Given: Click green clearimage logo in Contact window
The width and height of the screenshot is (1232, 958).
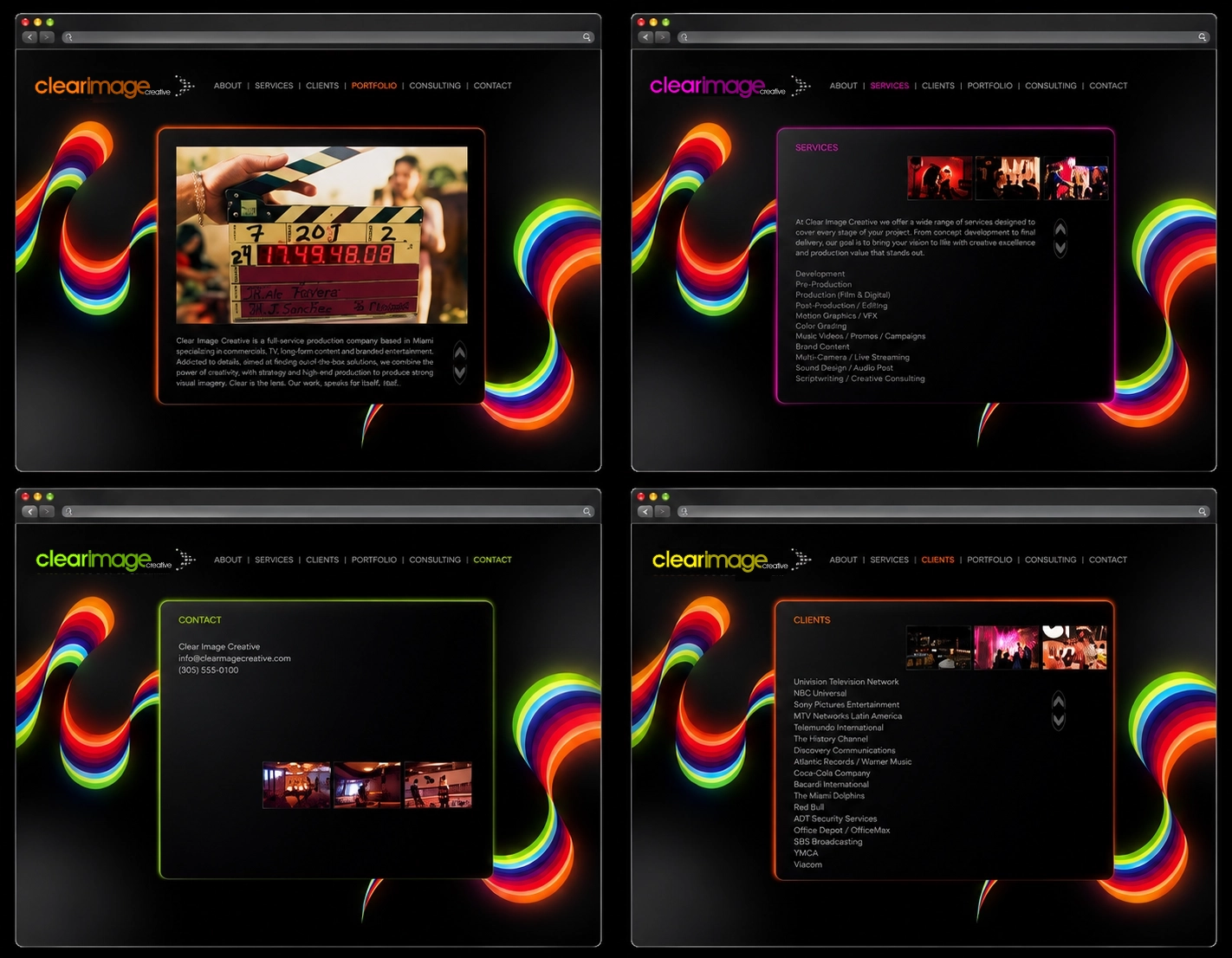Looking at the screenshot, I should (103, 560).
